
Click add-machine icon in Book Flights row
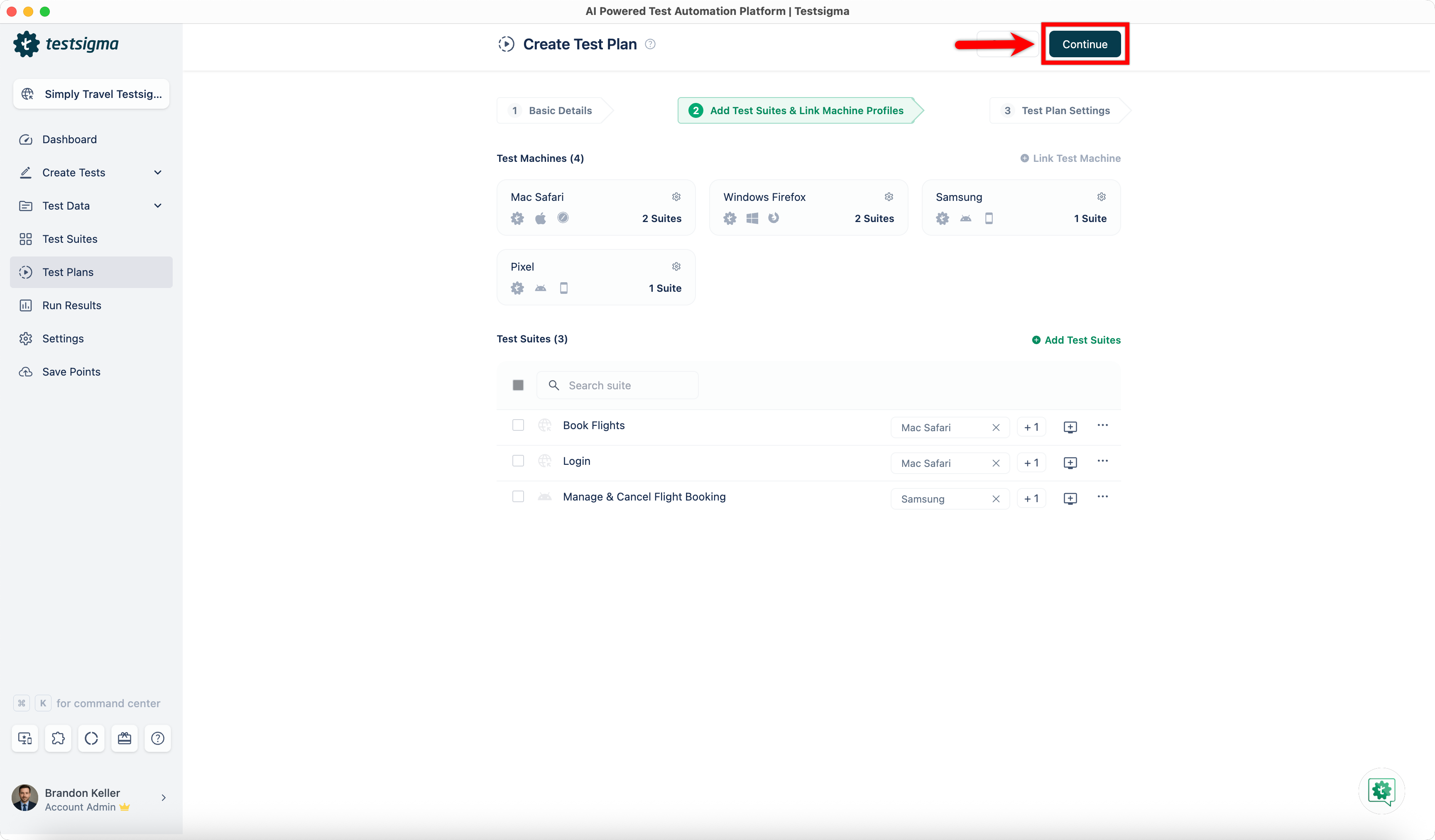[1070, 427]
